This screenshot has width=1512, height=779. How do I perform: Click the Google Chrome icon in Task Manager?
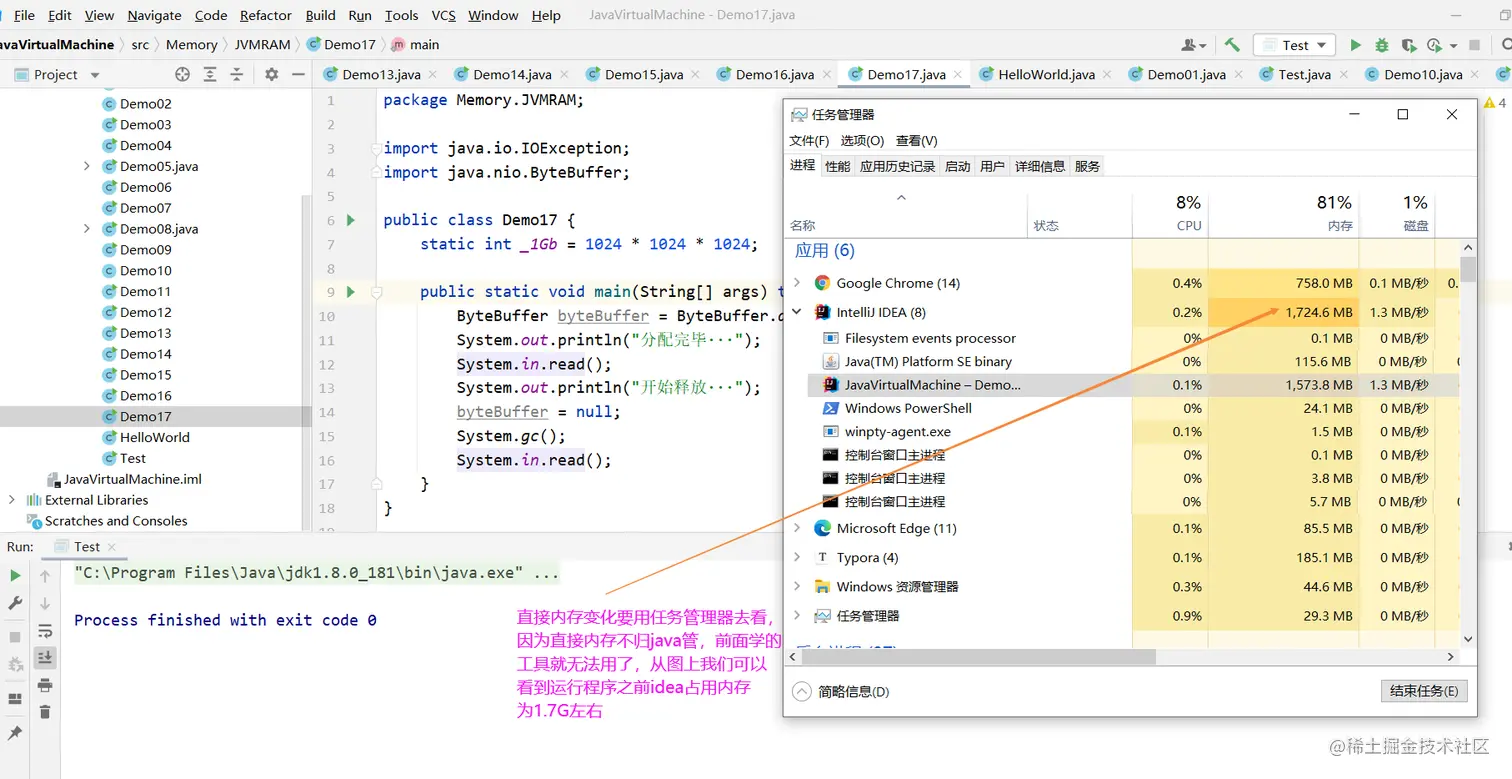click(823, 283)
